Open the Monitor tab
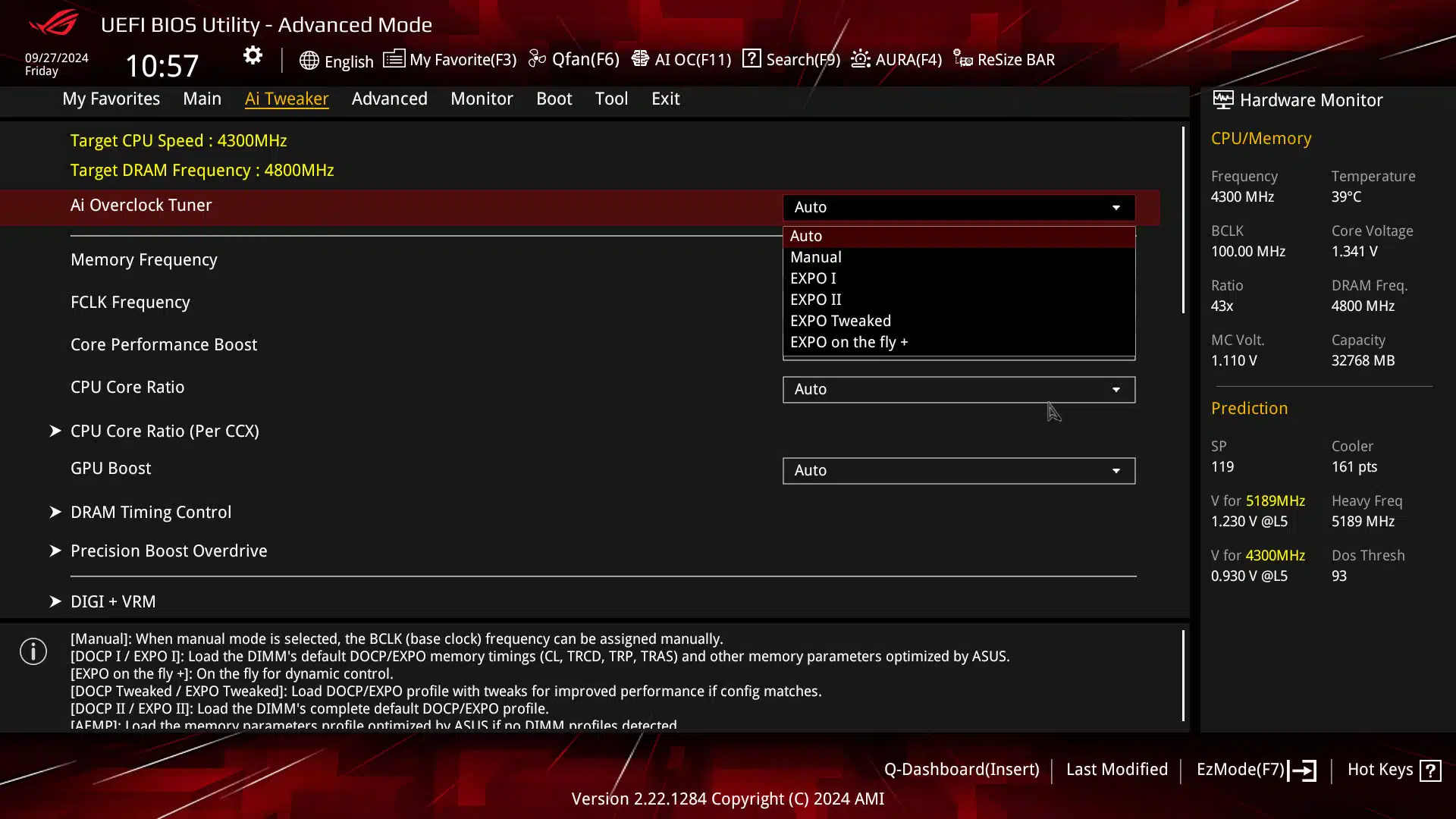 click(x=482, y=99)
